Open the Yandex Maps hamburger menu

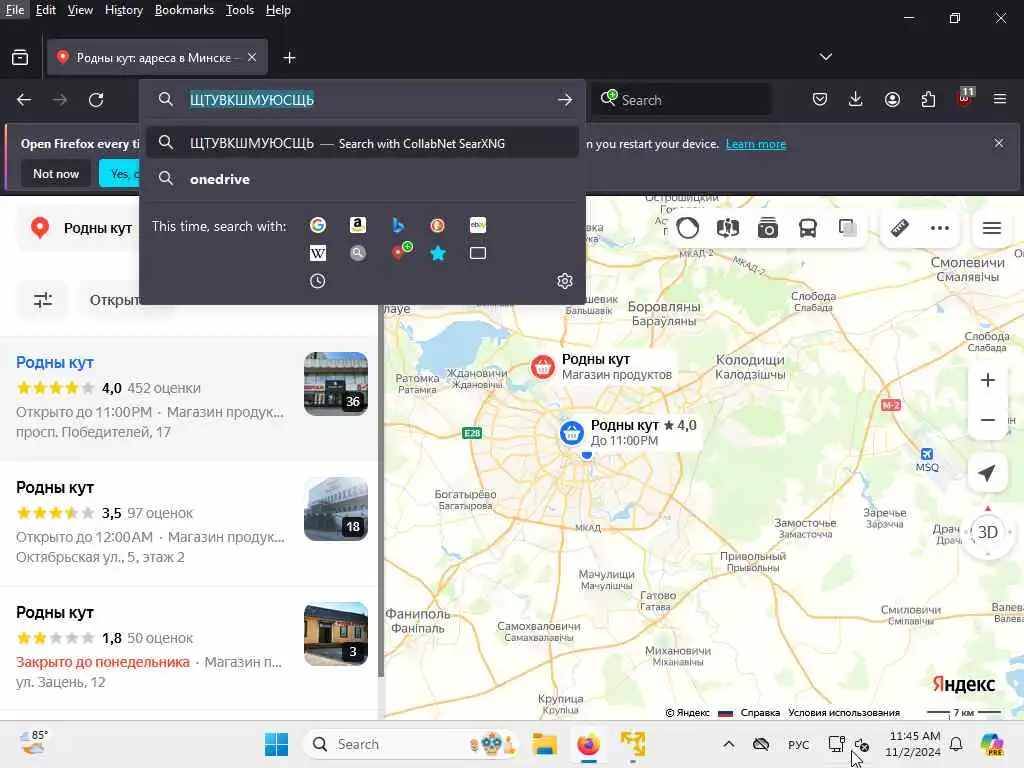point(992,228)
